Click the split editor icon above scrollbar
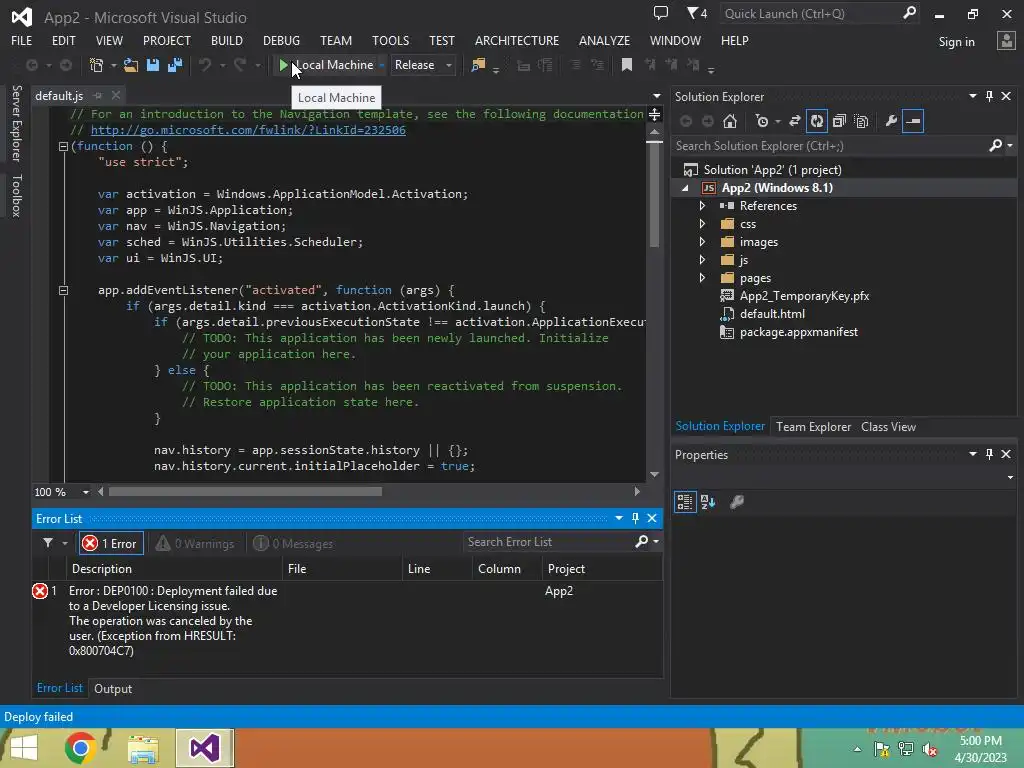This screenshot has height=768, width=1024. pos(654,115)
